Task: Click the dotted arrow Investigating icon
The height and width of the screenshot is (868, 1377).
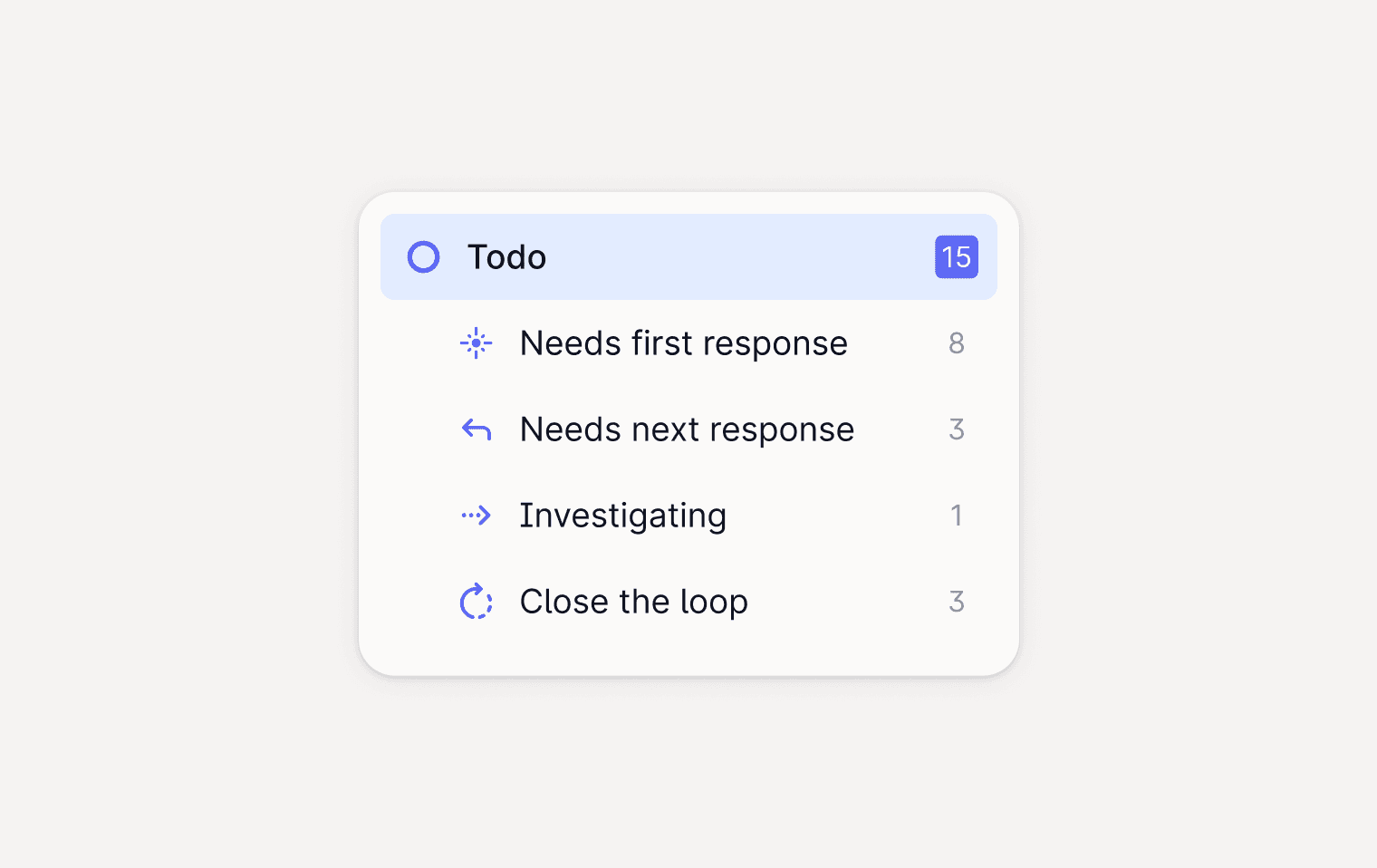Action: point(476,516)
